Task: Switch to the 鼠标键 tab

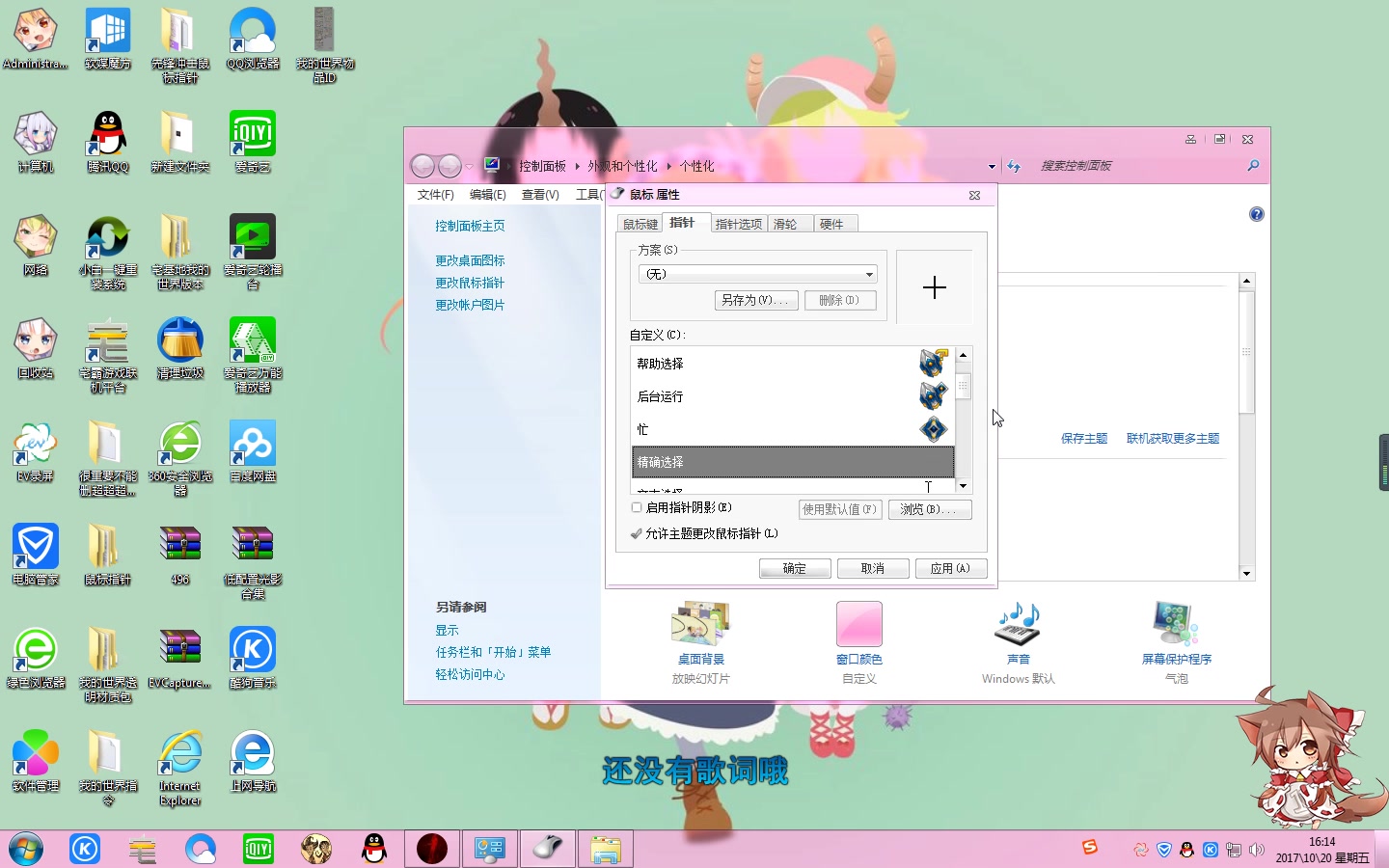Action: coord(640,224)
